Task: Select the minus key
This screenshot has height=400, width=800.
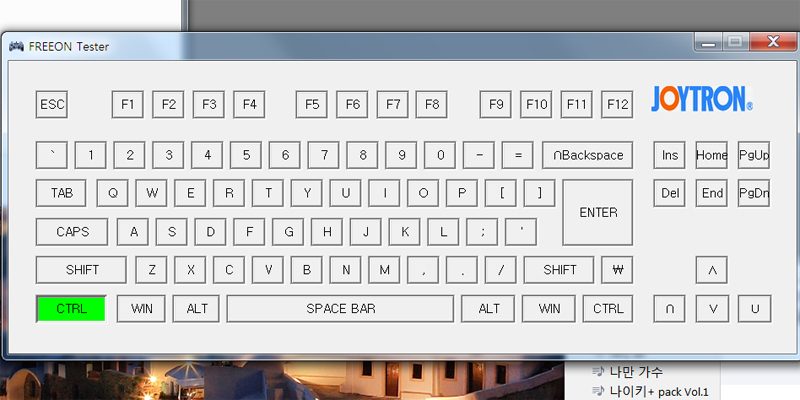Action: pyautogui.click(x=479, y=155)
